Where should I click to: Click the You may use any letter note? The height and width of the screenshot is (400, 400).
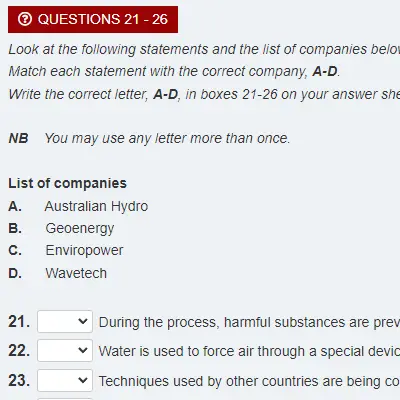[167, 138]
